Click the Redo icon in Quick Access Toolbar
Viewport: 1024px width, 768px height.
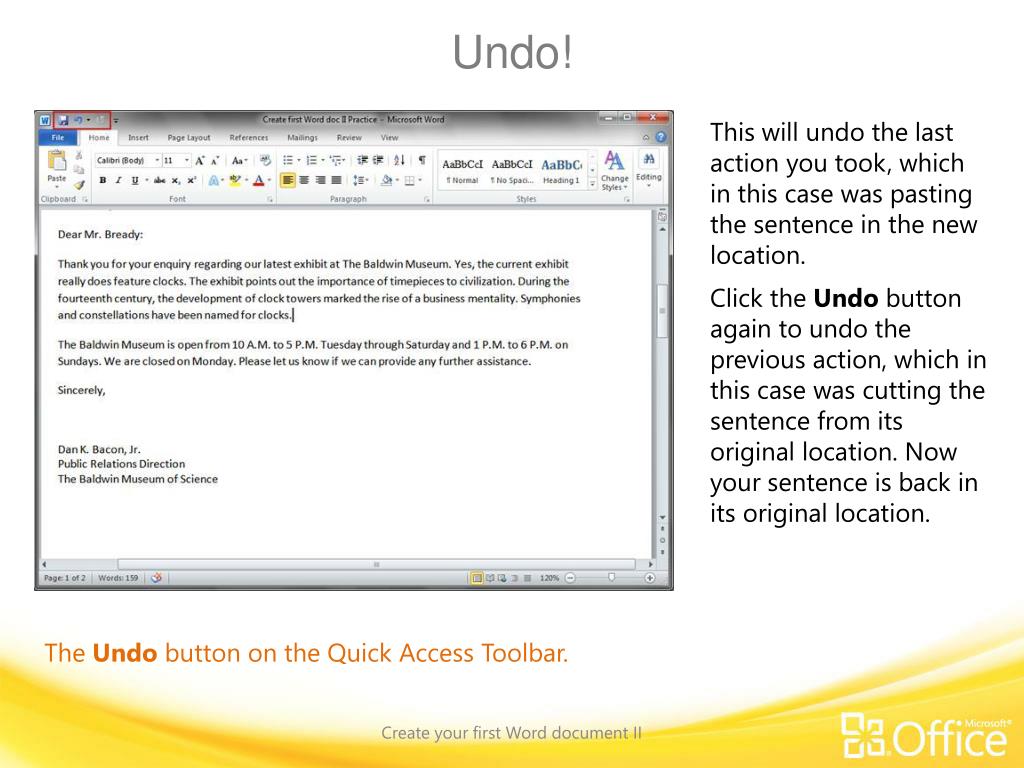click(x=101, y=120)
